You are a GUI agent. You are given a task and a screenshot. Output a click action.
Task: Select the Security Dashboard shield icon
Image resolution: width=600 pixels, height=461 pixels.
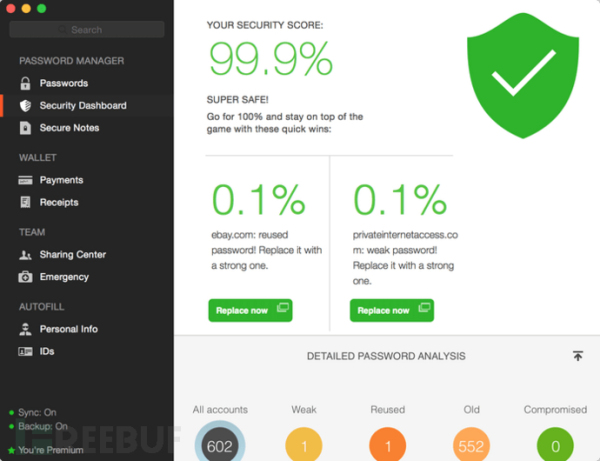(x=25, y=106)
